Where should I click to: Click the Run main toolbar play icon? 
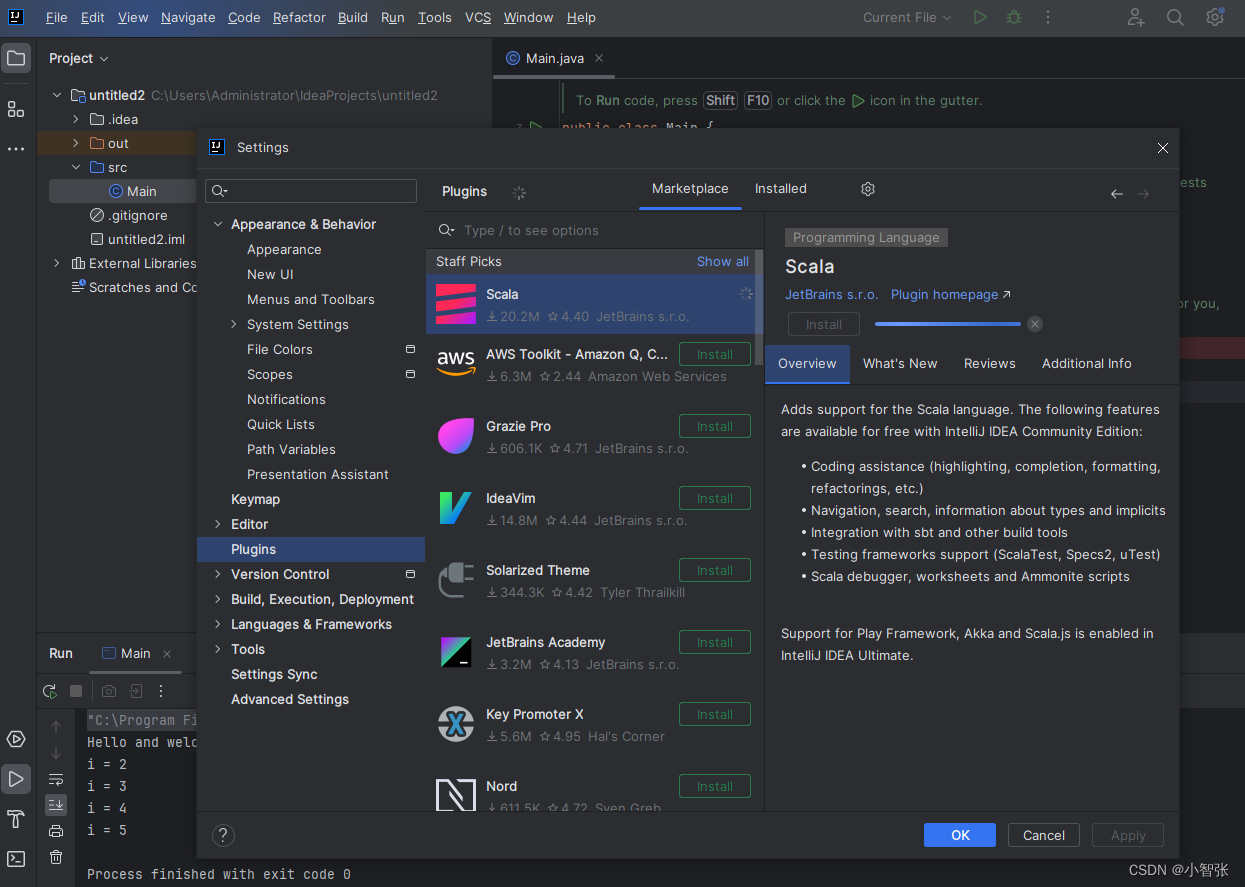tap(980, 17)
